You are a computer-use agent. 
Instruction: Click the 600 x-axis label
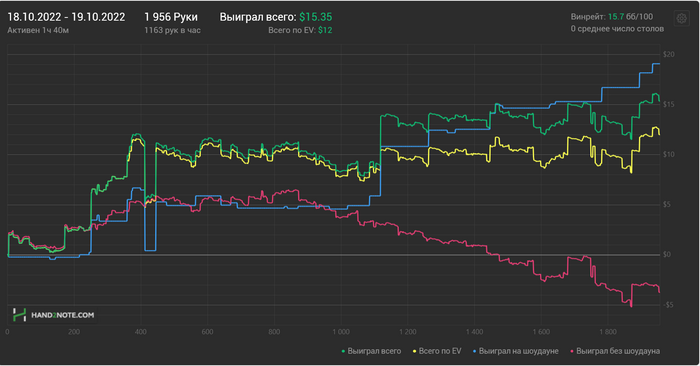(x=207, y=332)
